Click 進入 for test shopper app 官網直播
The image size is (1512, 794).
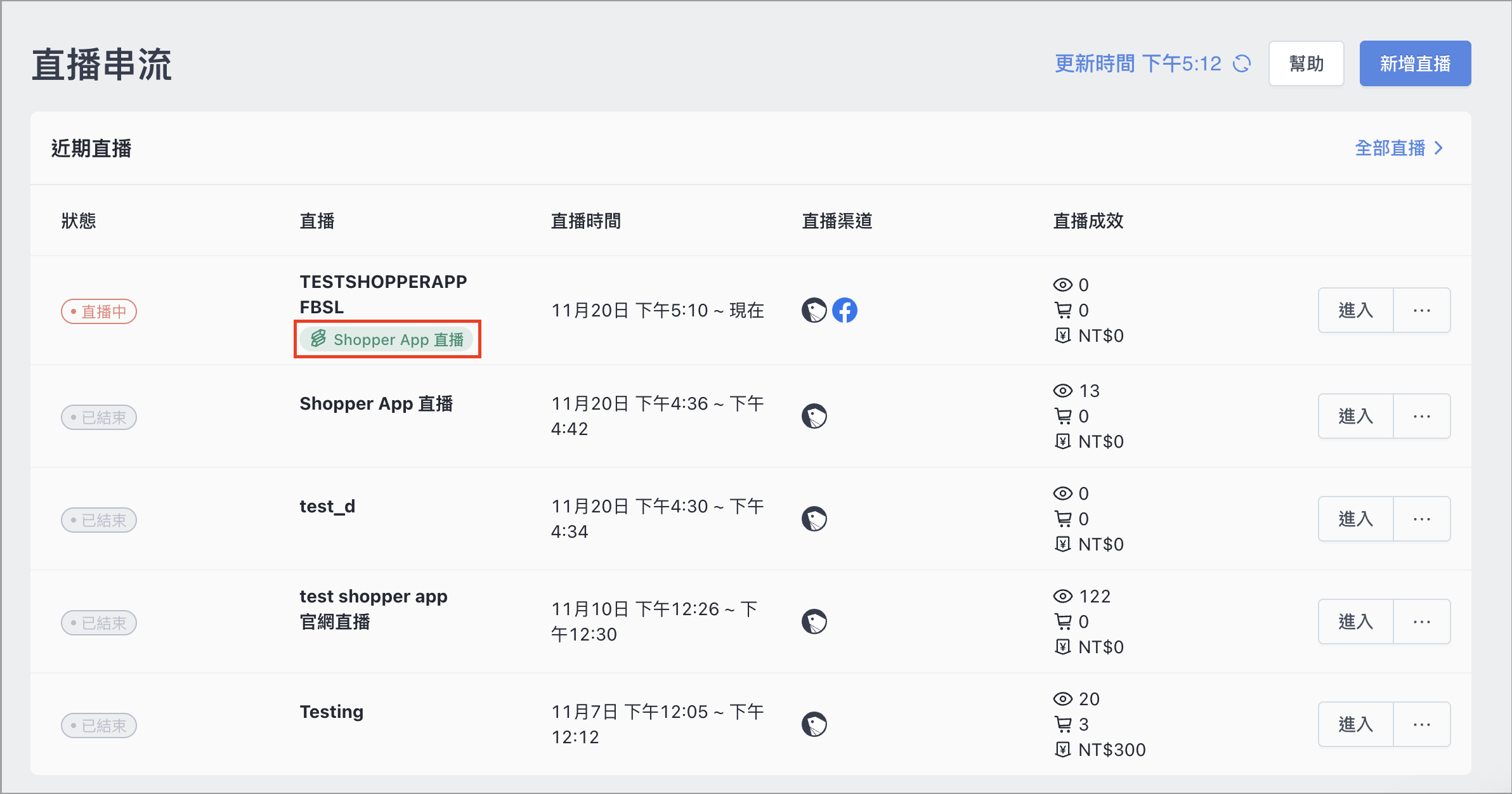(1356, 622)
